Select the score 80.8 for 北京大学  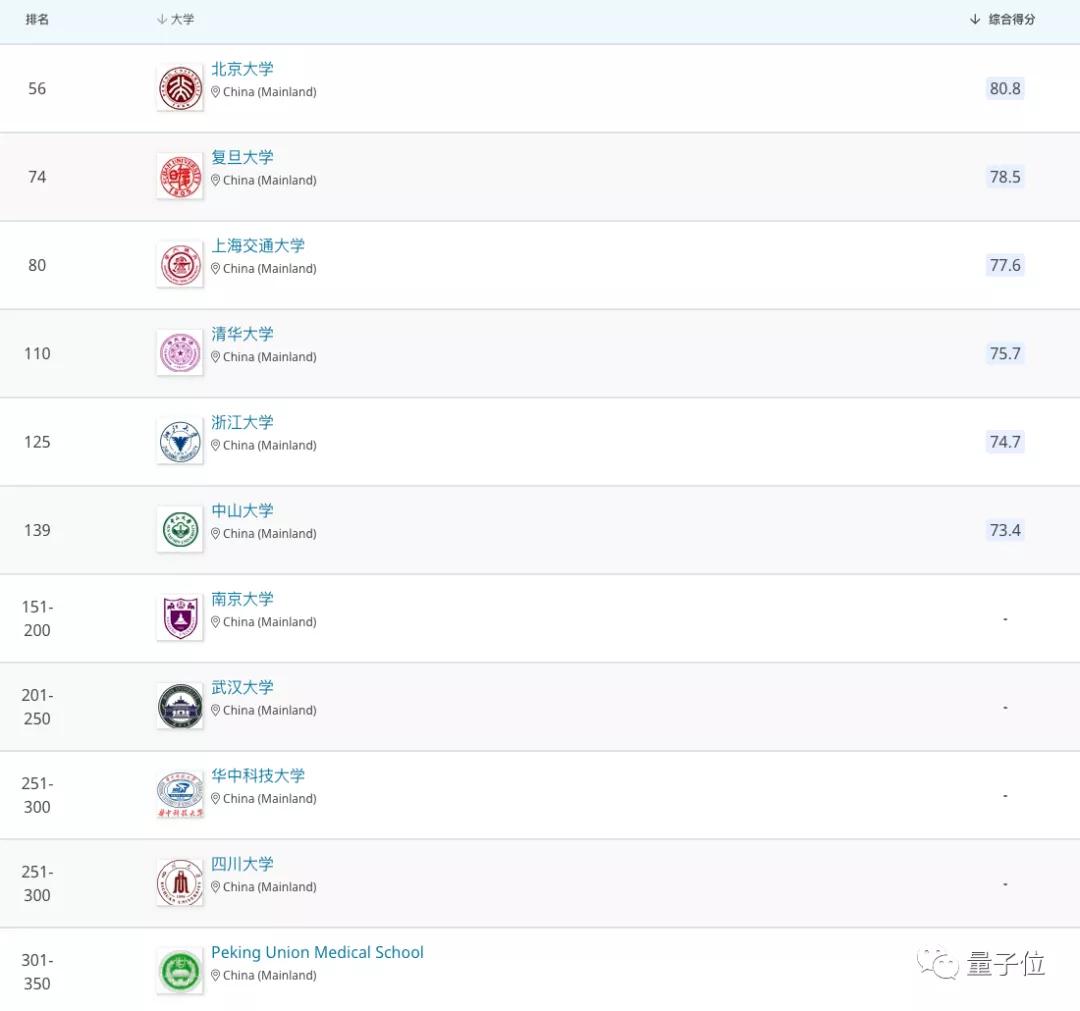point(1004,88)
